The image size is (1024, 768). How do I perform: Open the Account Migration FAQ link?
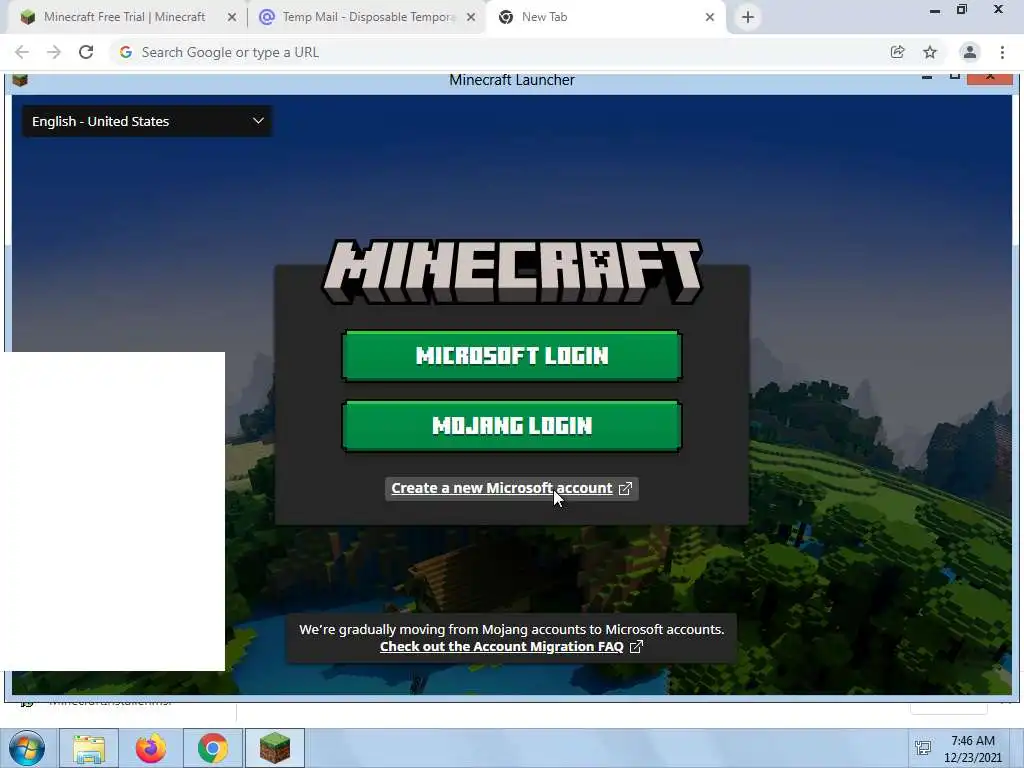502,647
